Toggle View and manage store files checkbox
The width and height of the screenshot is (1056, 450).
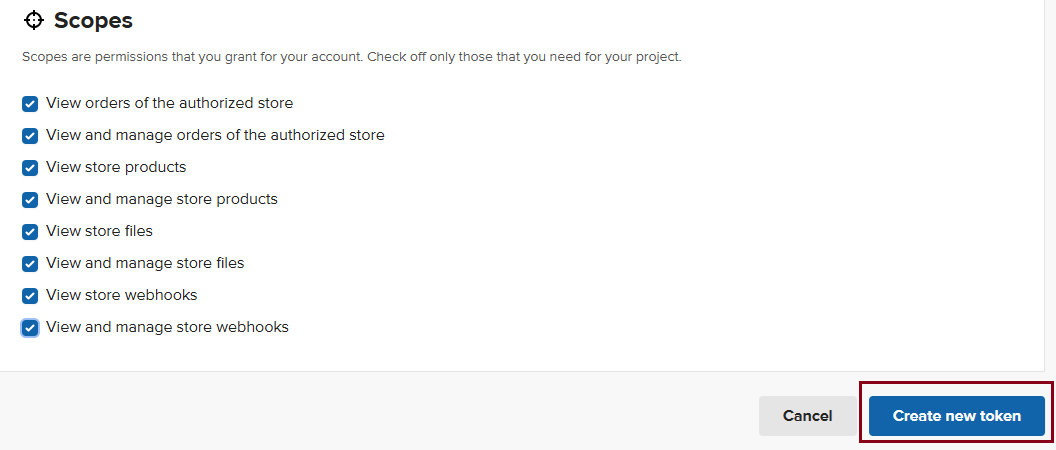(30, 263)
